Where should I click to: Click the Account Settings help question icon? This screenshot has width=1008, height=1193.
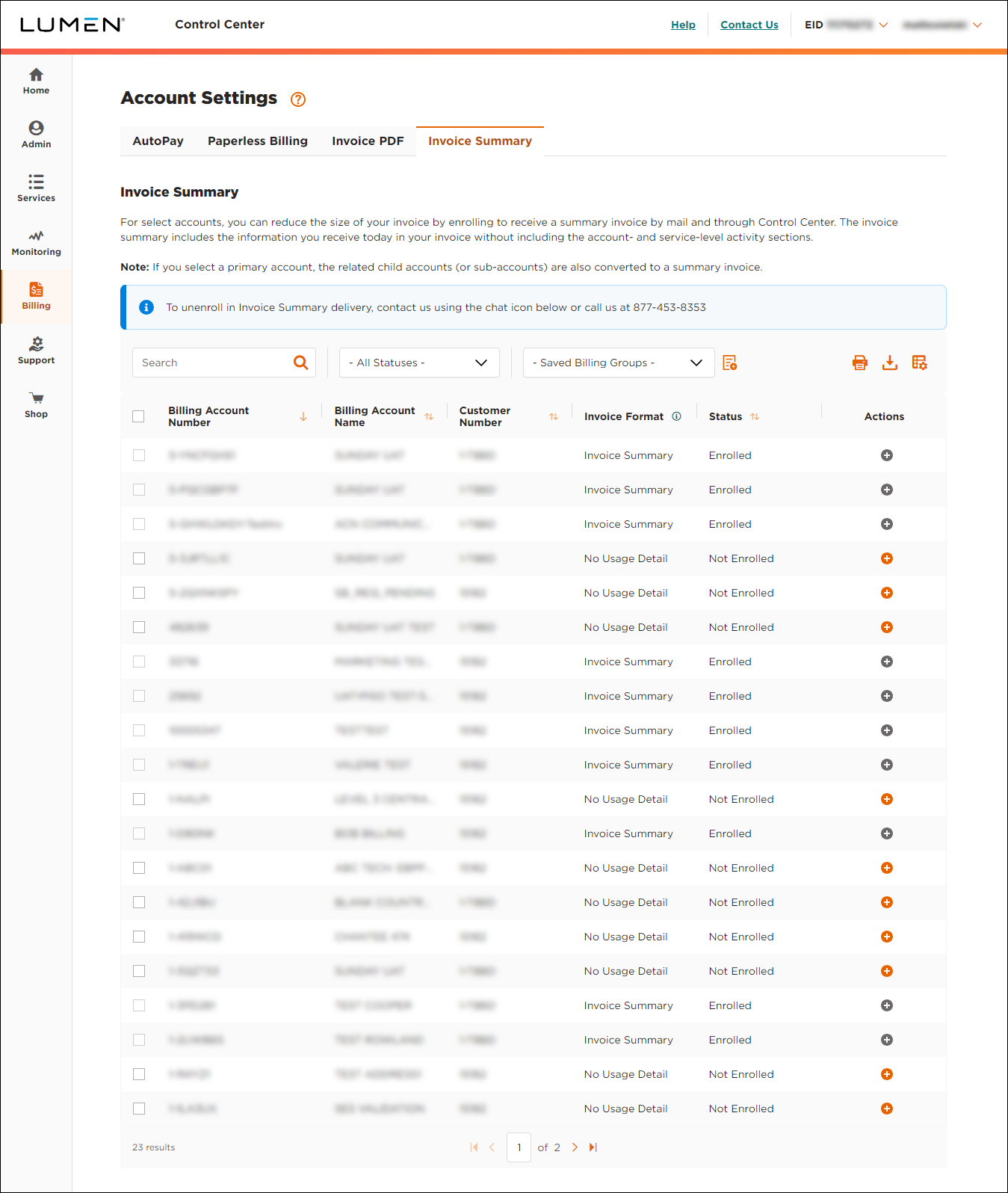[298, 99]
